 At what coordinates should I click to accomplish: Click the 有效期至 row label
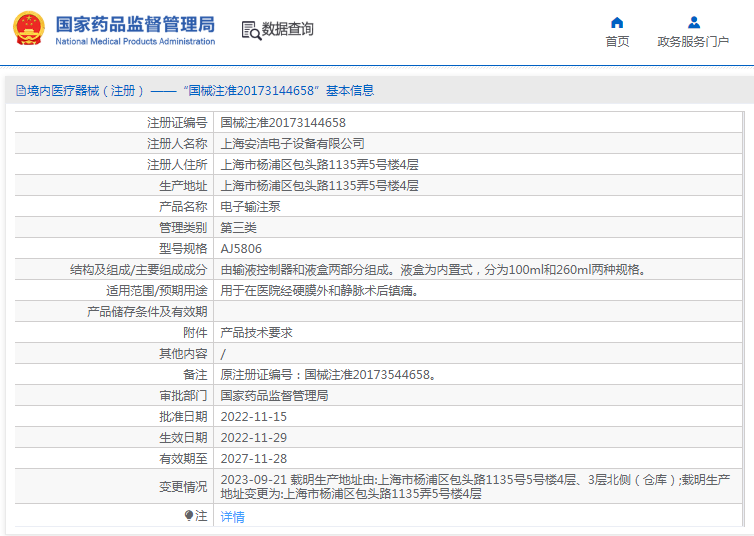pyautogui.click(x=183, y=459)
